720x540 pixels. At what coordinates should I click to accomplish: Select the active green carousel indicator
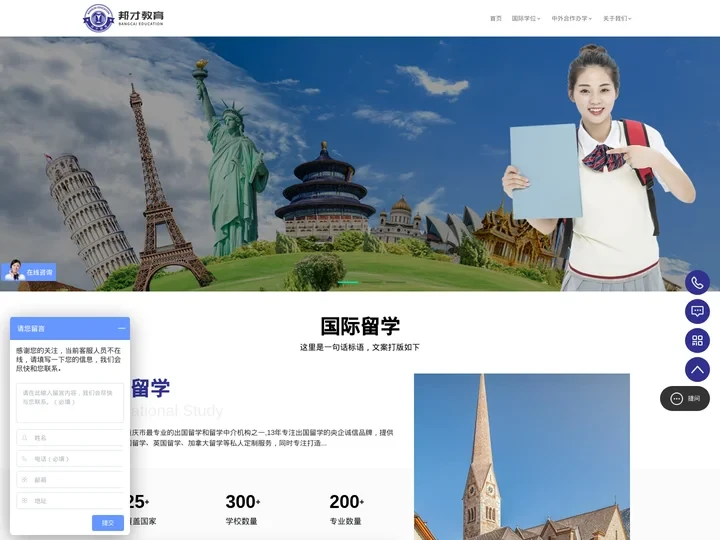point(348,282)
